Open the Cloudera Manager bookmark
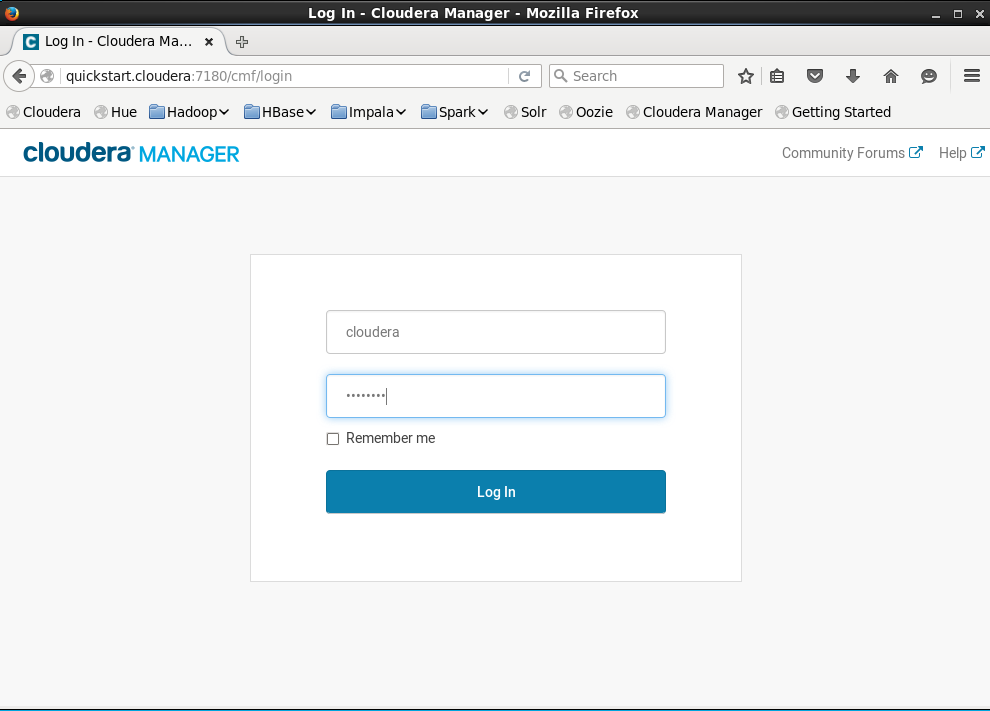 point(695,112)
